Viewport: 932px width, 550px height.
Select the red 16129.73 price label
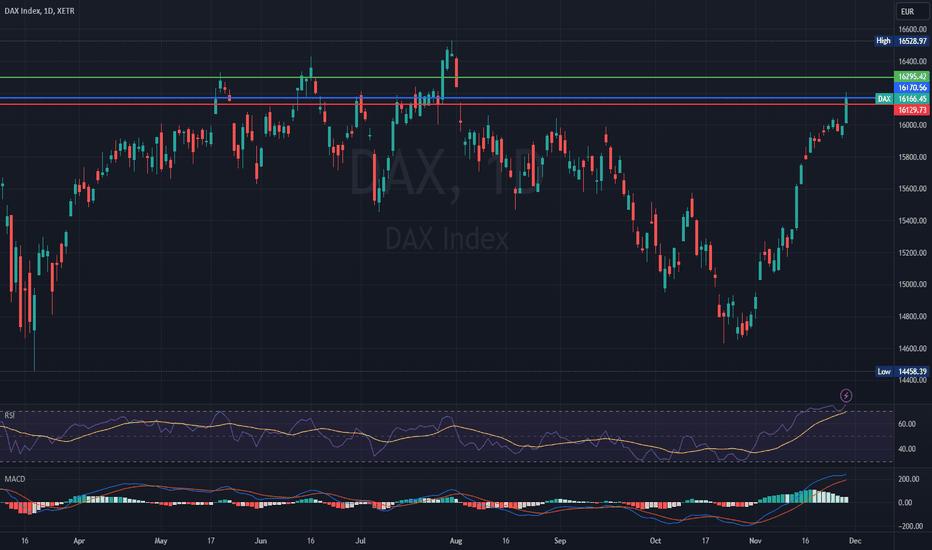[x=912, y=110]
